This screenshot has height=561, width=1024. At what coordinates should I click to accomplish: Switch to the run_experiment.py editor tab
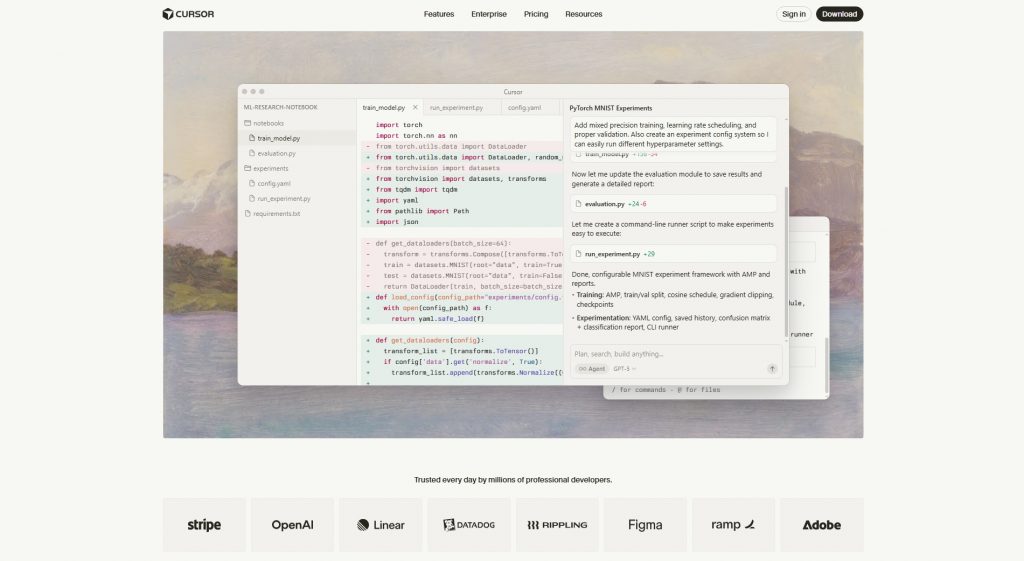click(456, 107)
